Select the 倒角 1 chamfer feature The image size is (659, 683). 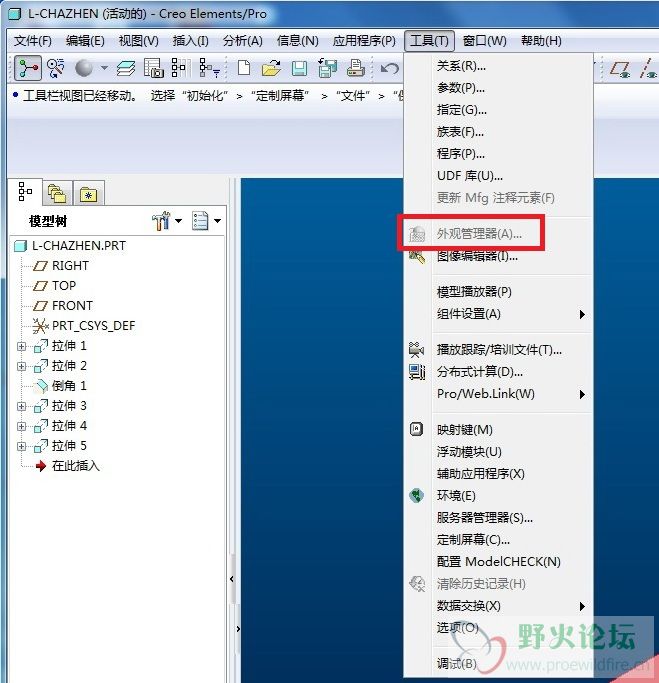[60, 386]
